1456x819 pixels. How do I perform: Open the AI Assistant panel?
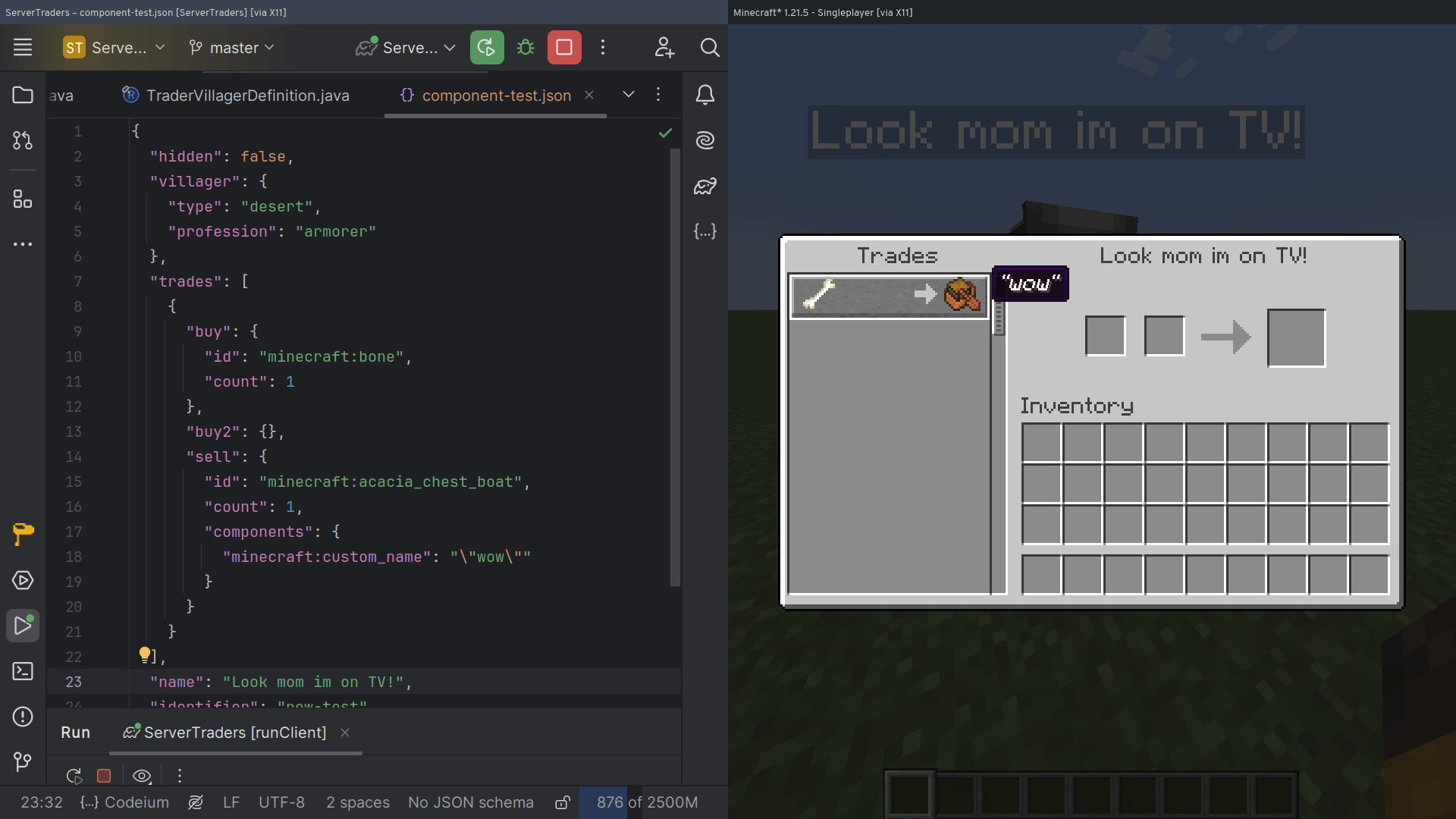click(704, 140)
